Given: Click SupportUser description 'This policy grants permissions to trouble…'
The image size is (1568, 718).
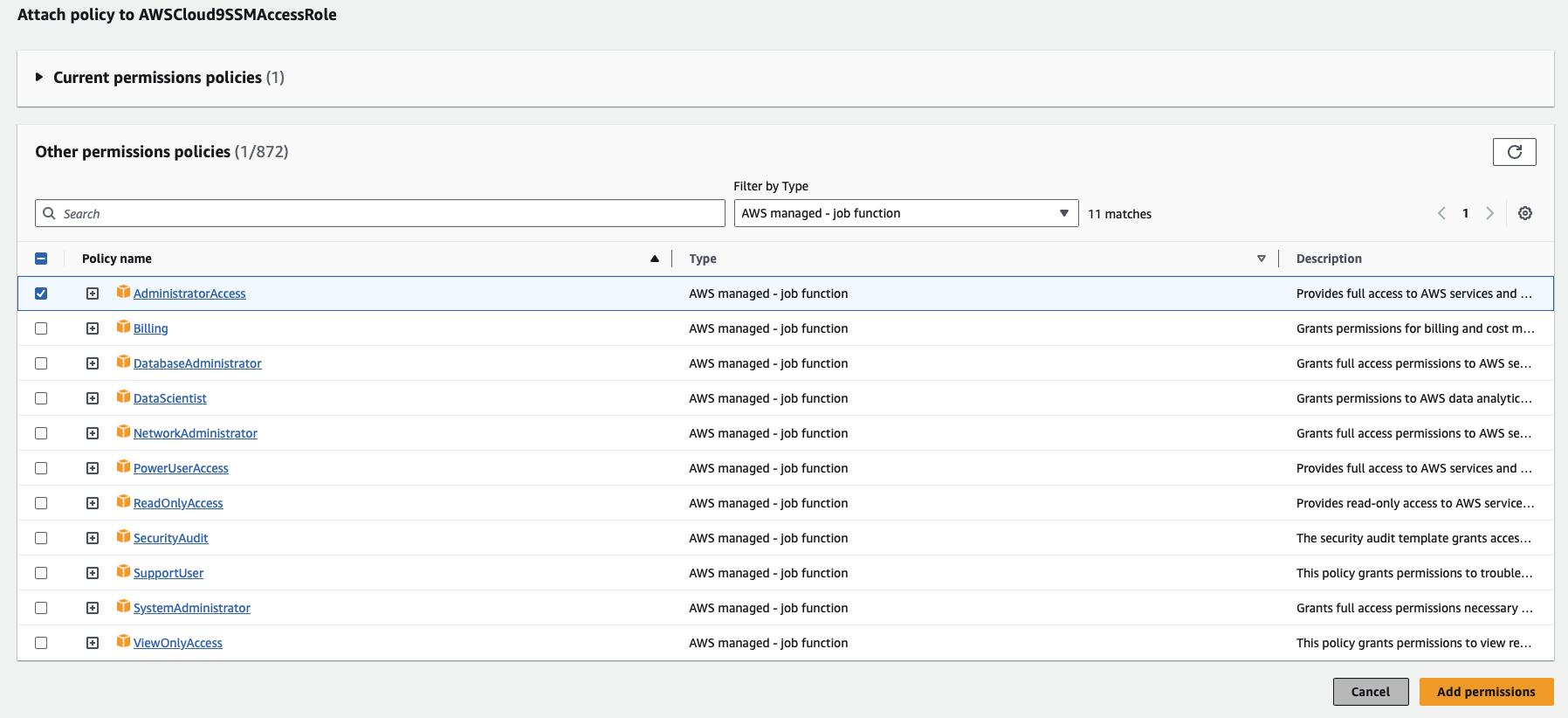Looking at the screenshot, I should pyautogui.click(x=1414, y=573).
